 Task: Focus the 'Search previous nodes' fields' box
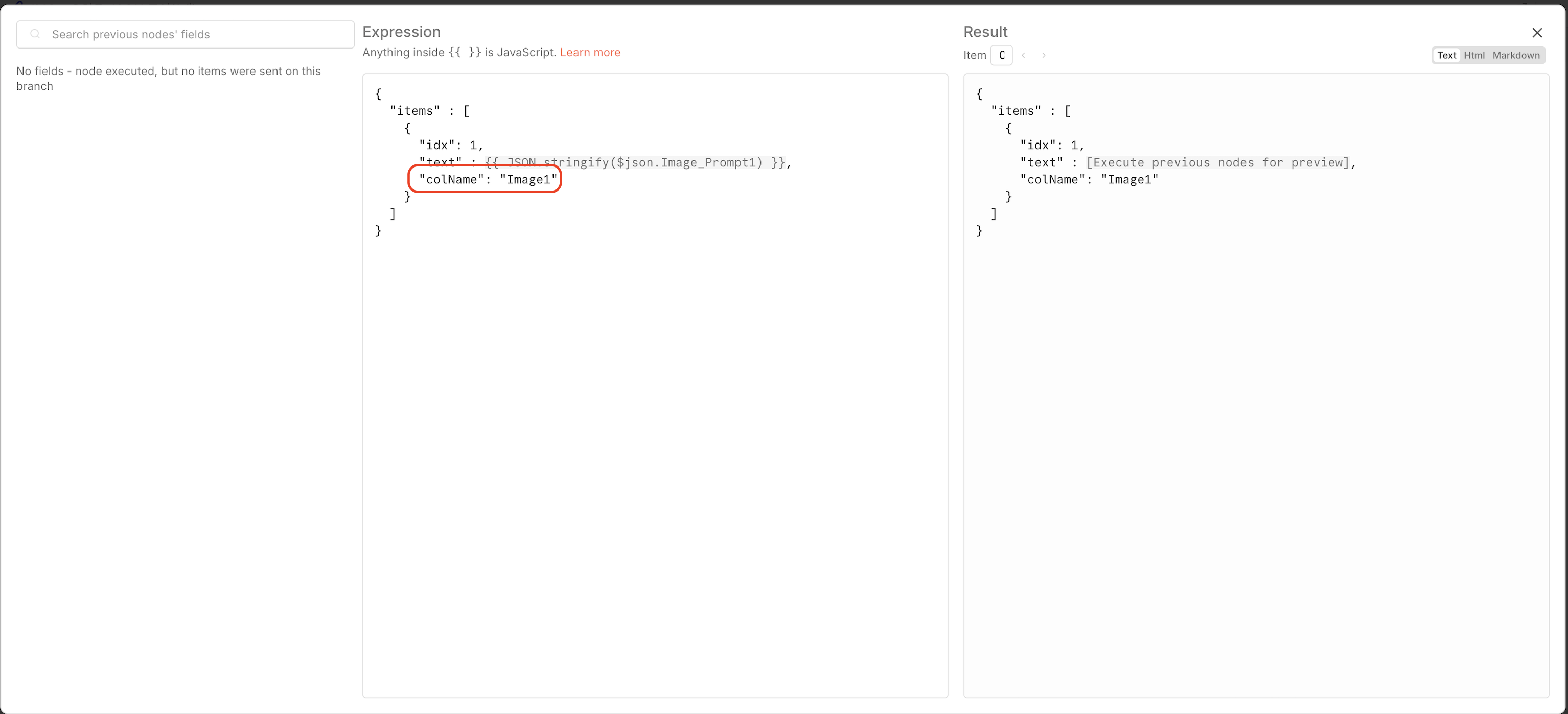(195, 35)
